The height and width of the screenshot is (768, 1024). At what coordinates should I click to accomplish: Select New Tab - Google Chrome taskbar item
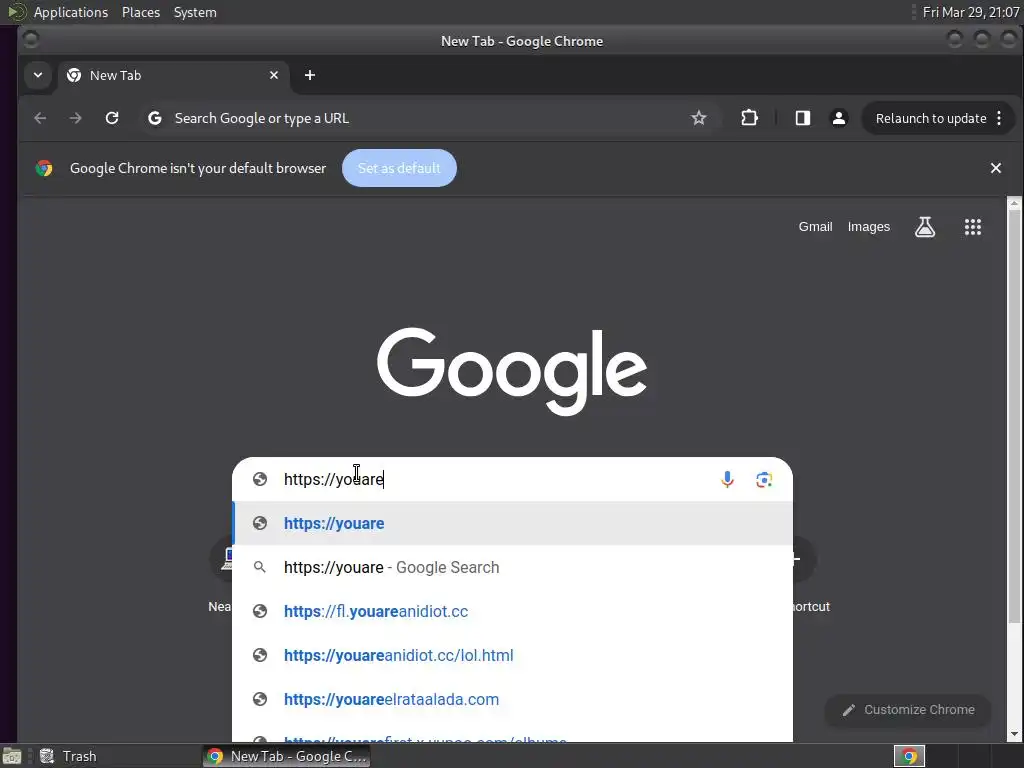pyautogui.click(x=287, y=756)
